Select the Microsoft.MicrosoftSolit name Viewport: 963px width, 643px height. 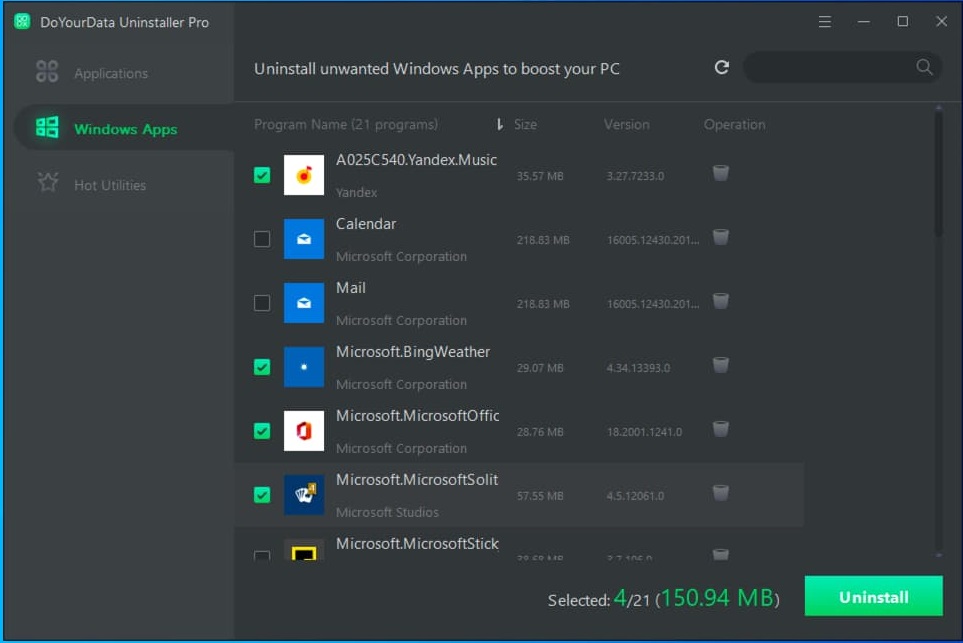417,480
